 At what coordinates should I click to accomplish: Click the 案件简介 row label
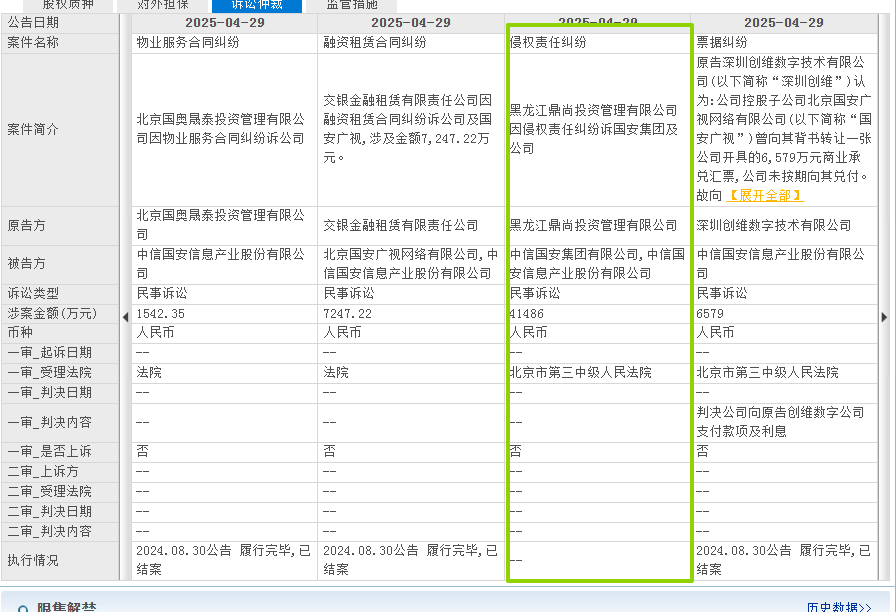[x=33, y=130]
